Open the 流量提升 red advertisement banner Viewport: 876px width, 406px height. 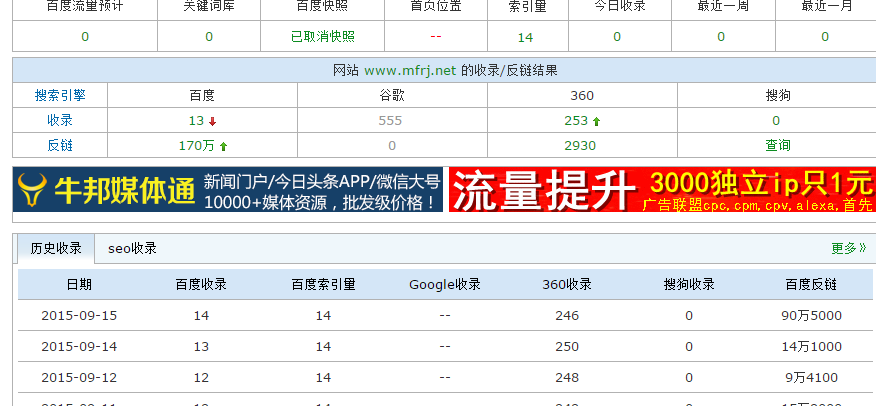click(660, 190)
